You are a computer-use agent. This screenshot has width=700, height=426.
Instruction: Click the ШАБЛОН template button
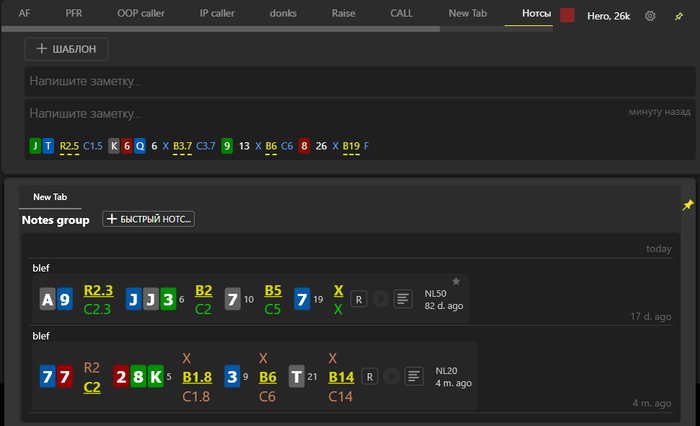pyautogui.click(x=67, y=49)
